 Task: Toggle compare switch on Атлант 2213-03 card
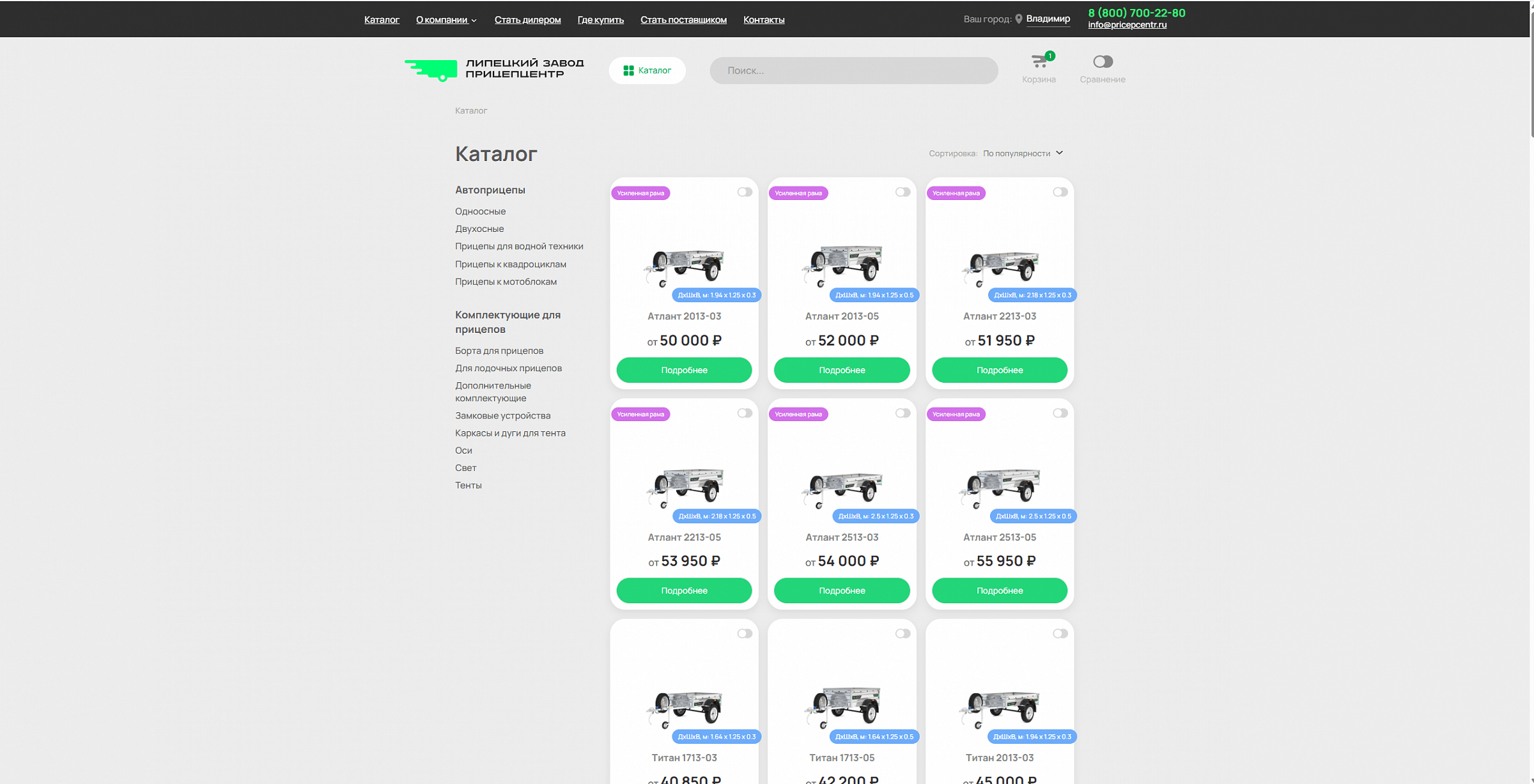[1060, 192]
